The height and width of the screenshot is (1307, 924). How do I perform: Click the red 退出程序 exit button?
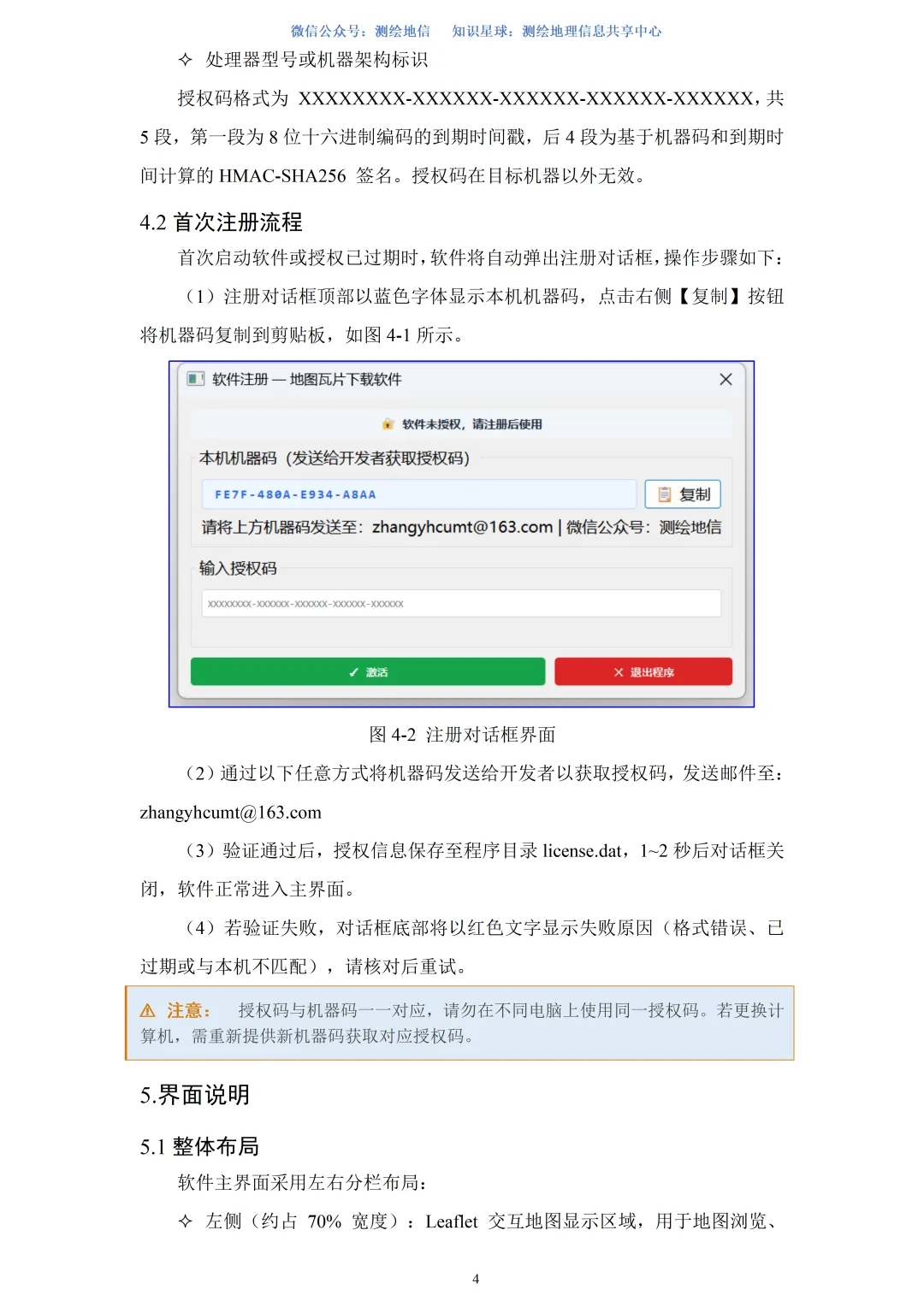pyautogui.click(x=643, y=671)
